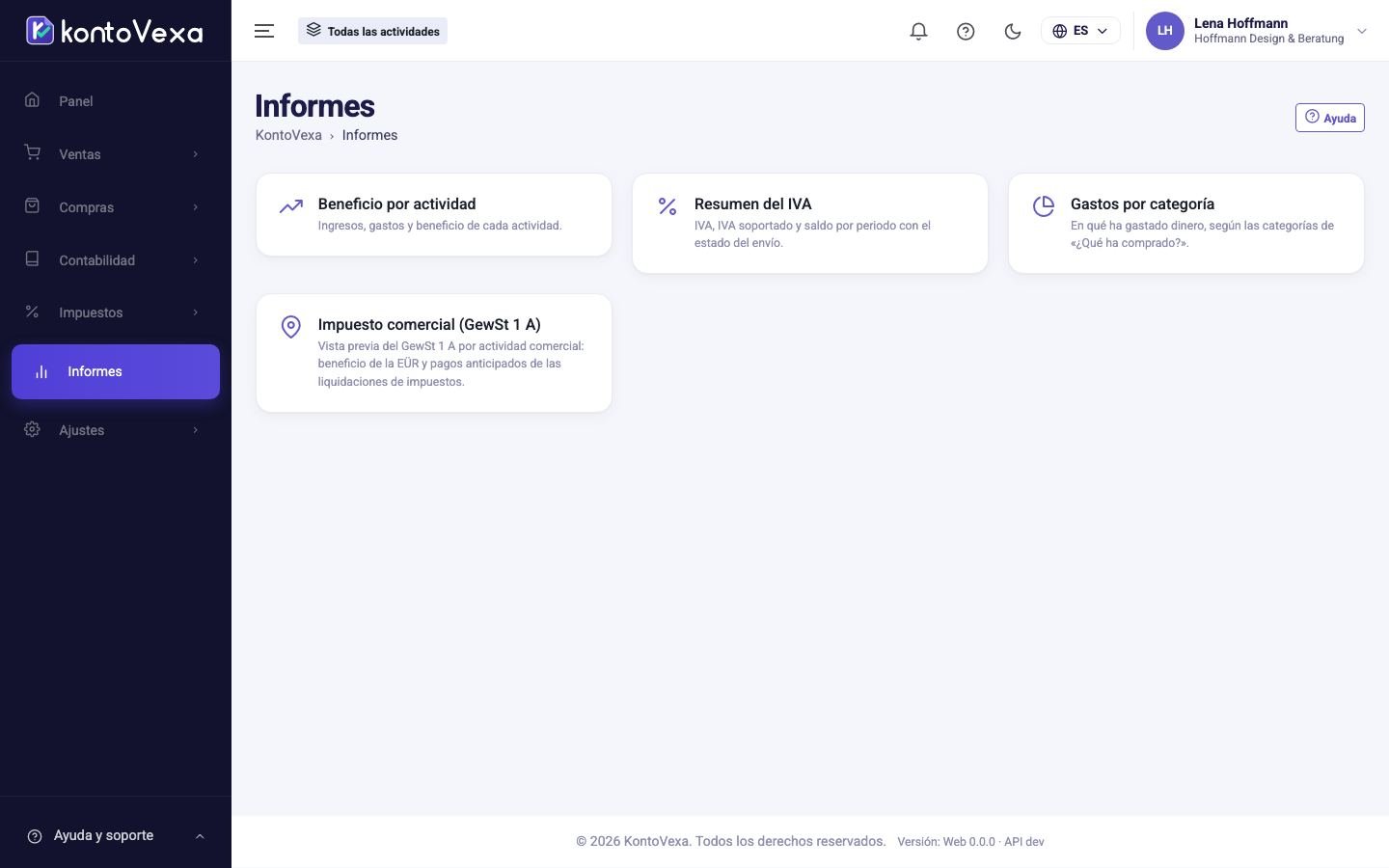
Task: Expand the Impuestos submenu chevron
Action: click(195, 312)
